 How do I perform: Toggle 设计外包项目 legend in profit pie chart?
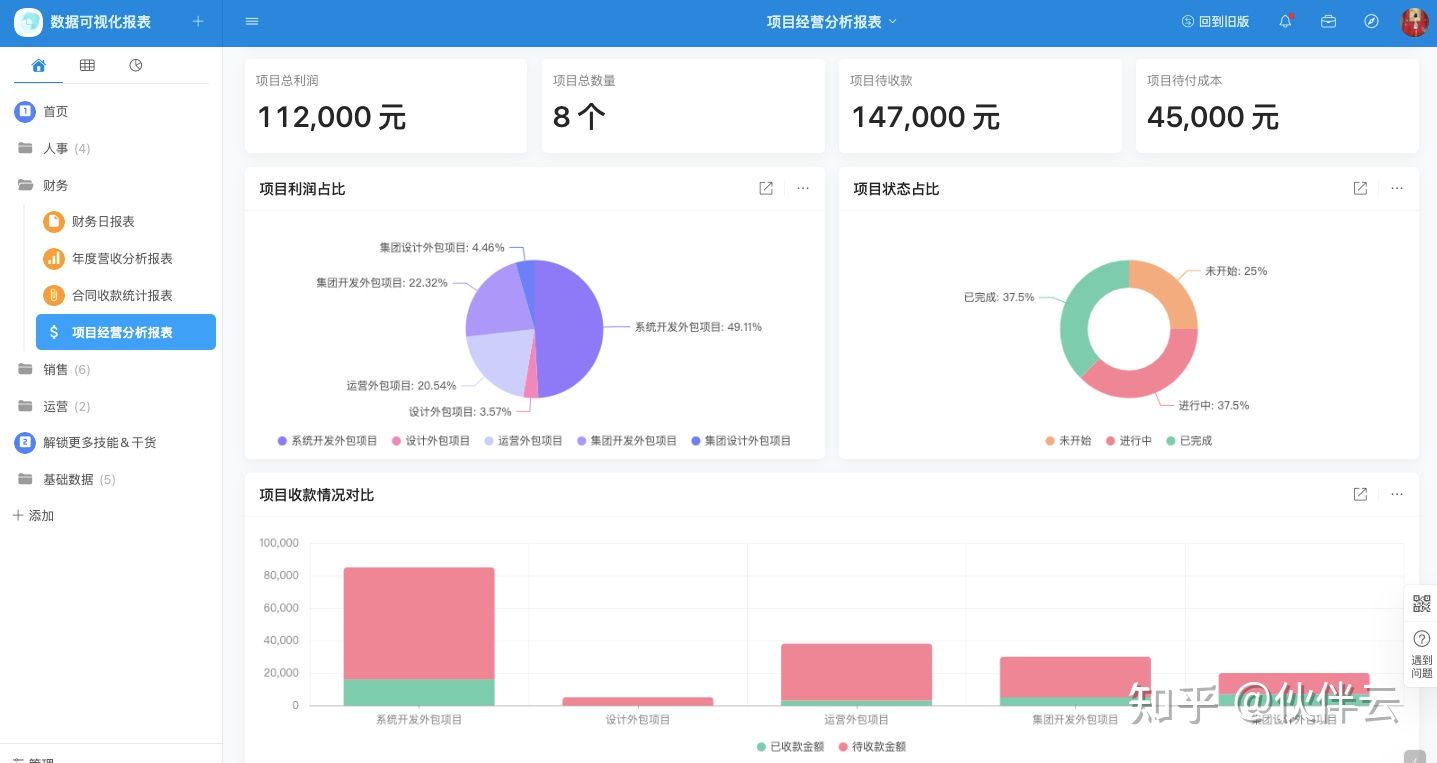(x=430, y=440)
